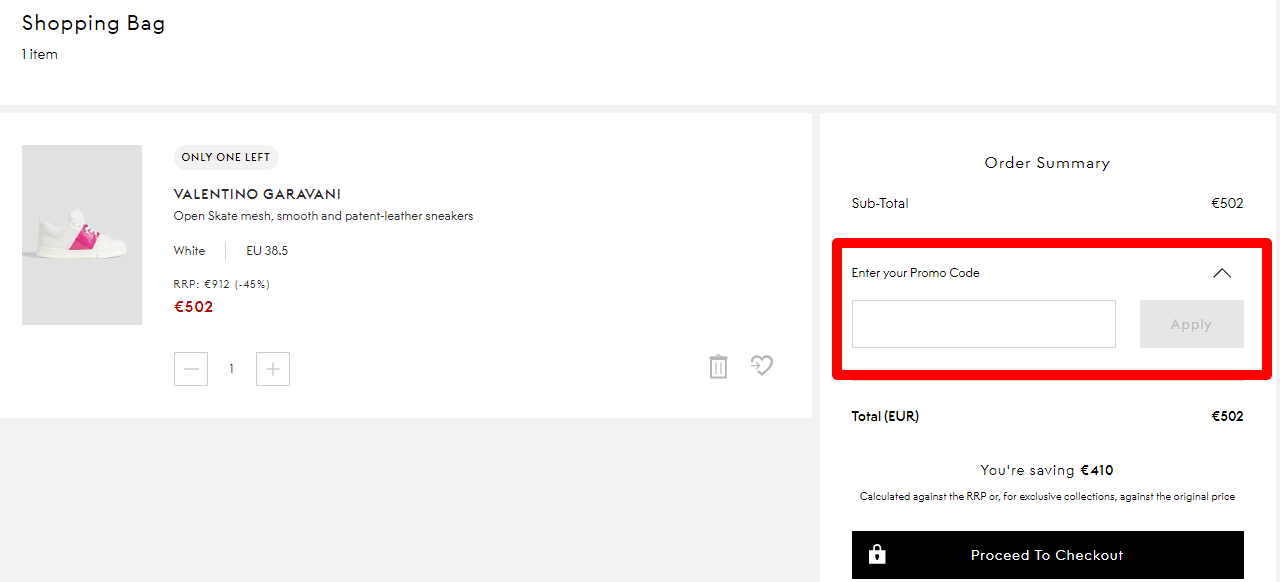The width and height of the screenshot is (1280, 582).
Task: Open the Valentino Garavani brand link
Action: (257, 194)
